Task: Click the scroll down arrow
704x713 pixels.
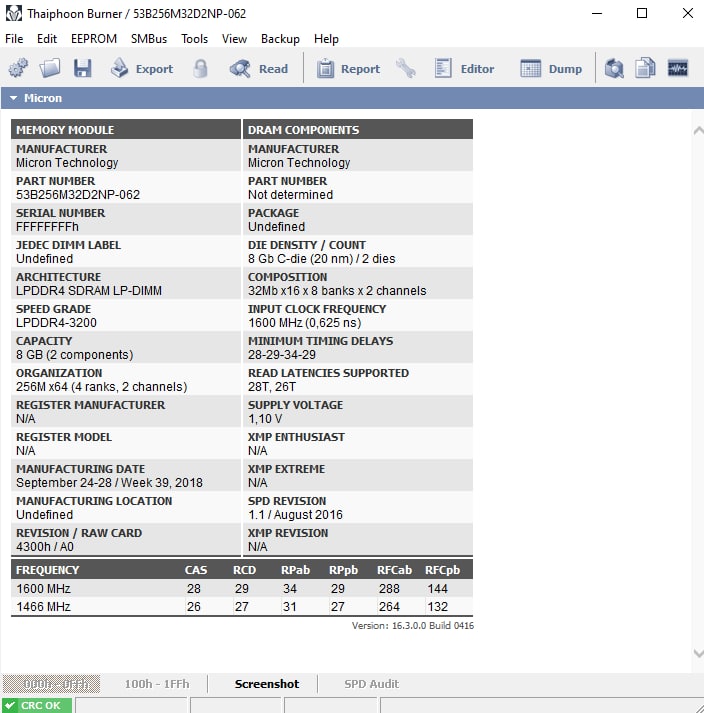Action: tap(698, 653)
